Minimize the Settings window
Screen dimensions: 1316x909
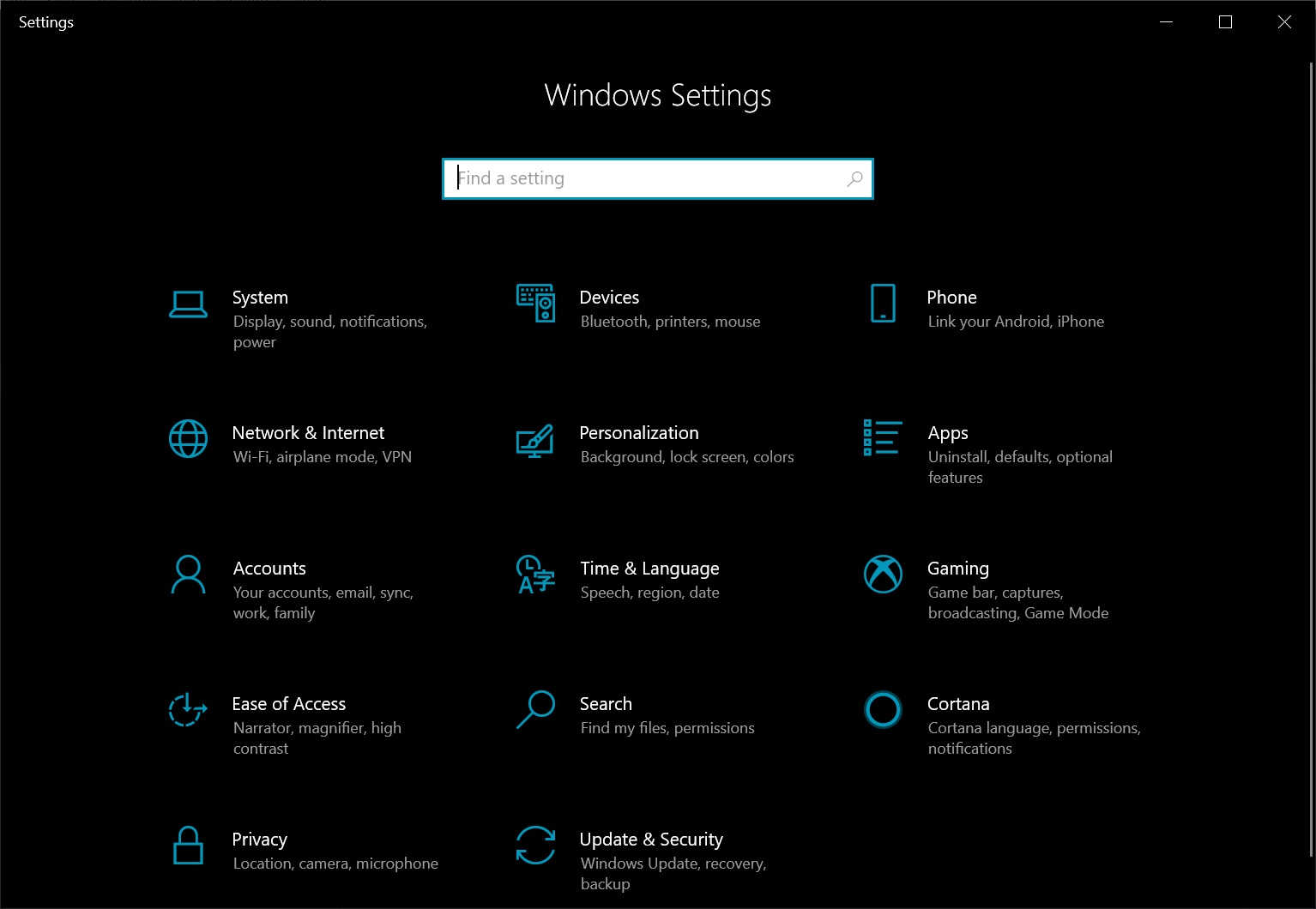point(1166,22)
